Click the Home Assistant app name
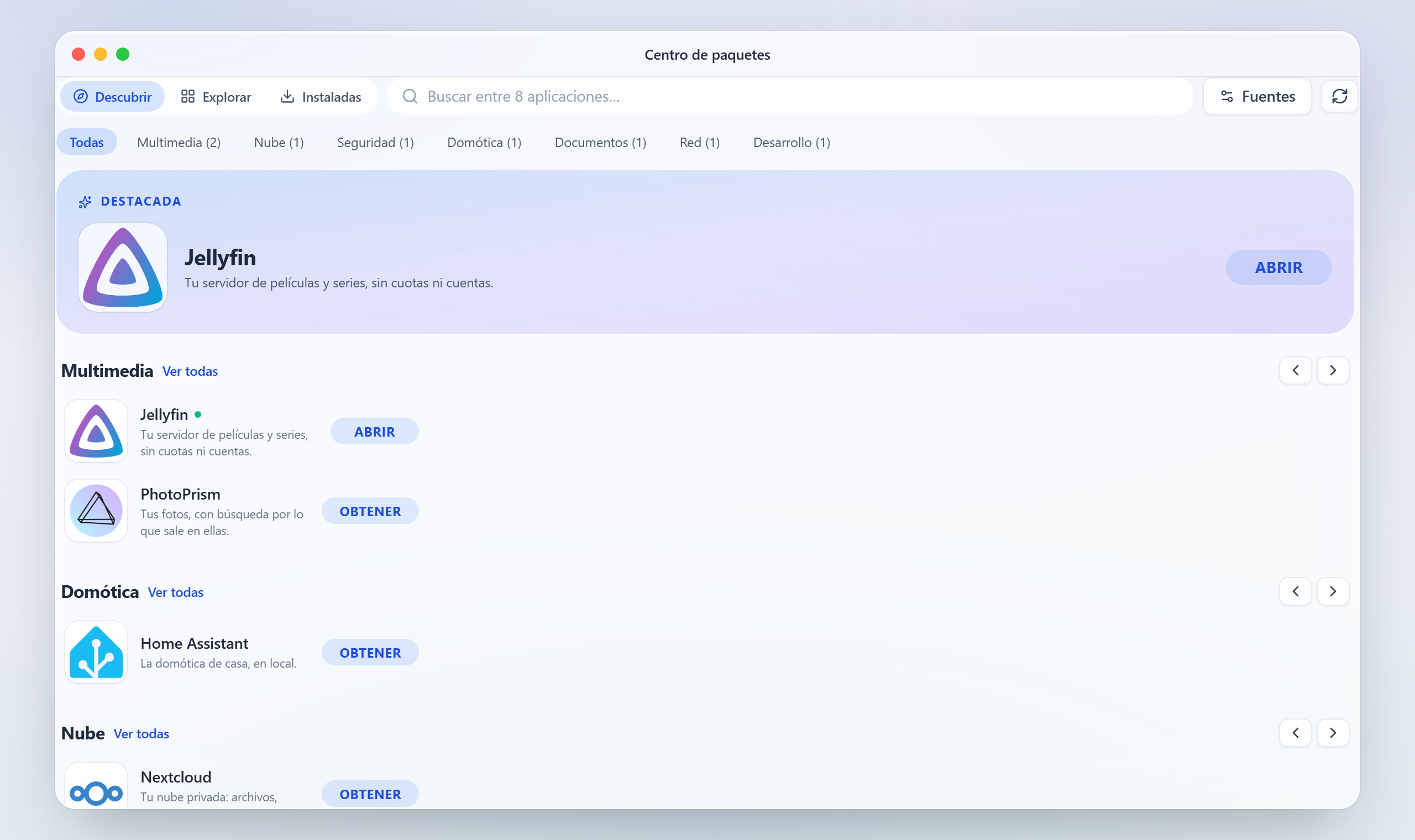The height and width of the screenshot is (840, 1415). coord(194,644)
